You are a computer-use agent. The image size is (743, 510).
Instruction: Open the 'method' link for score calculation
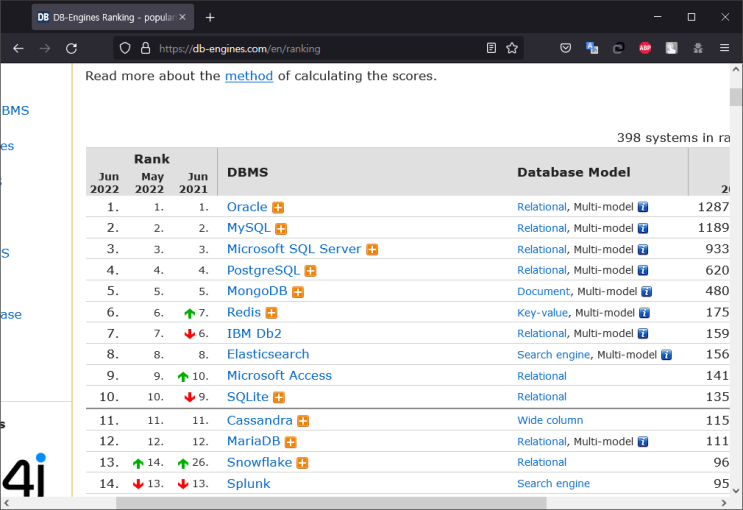248,76
